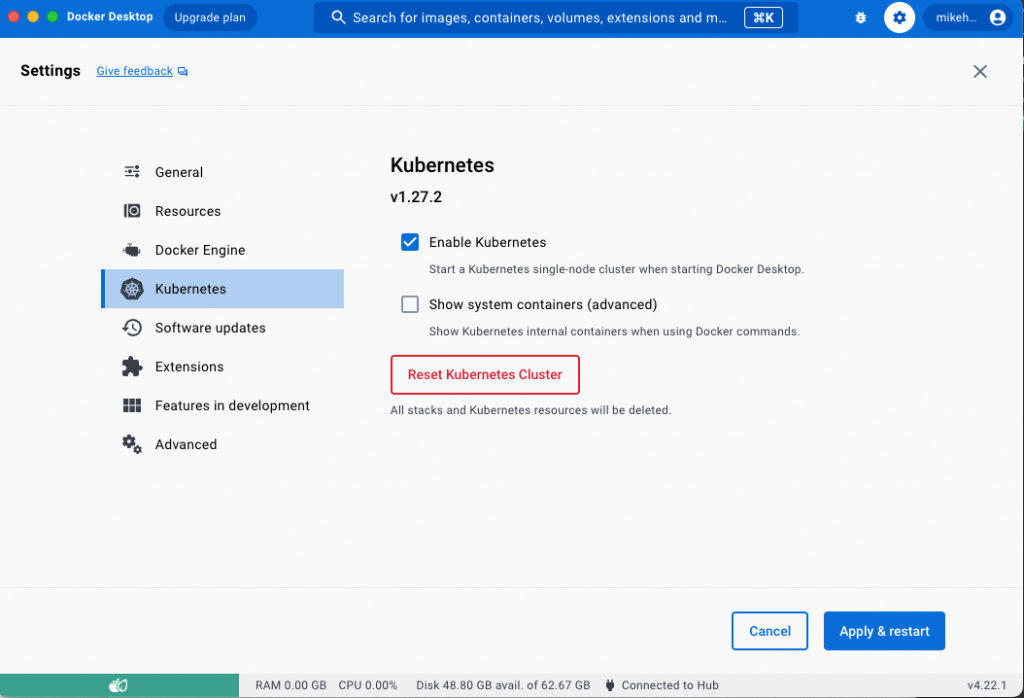This screenshot has height=698, width=1024.
Task: Click the Resources disk icon
Action: click(132, 211)
